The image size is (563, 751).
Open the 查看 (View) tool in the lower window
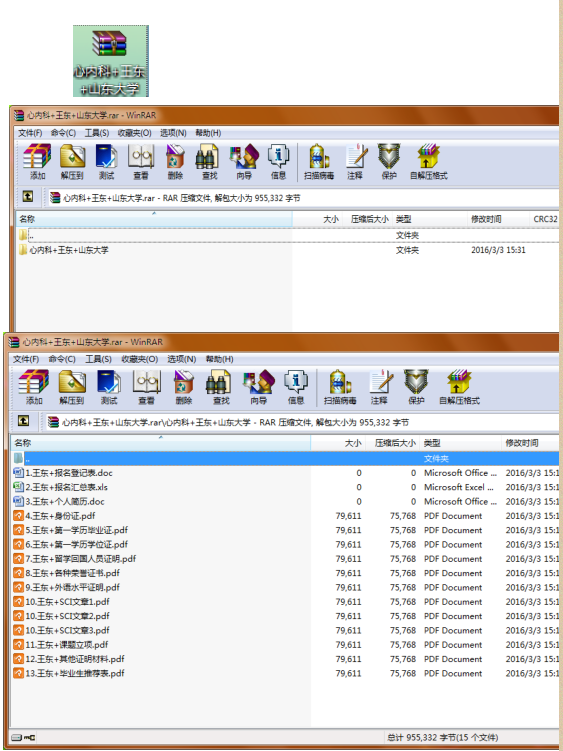pyautogui.click(x=146, y=387)
